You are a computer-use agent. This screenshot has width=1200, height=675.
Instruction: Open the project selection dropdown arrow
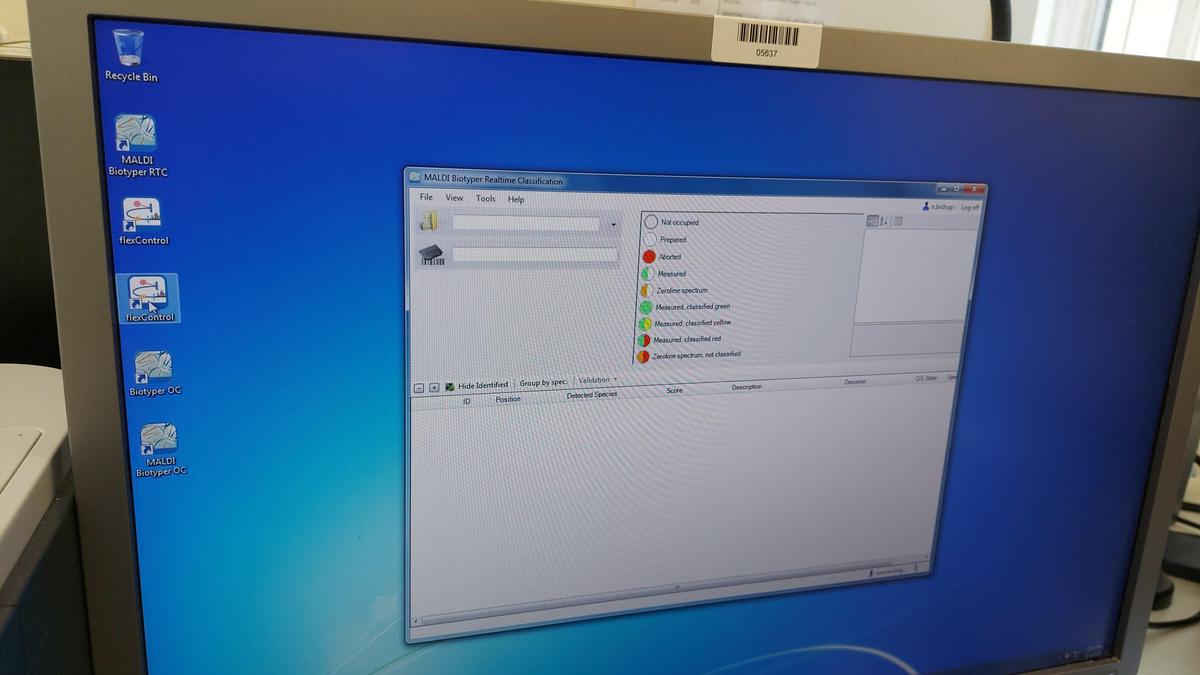pyautogui.click(x=613, y=225)
